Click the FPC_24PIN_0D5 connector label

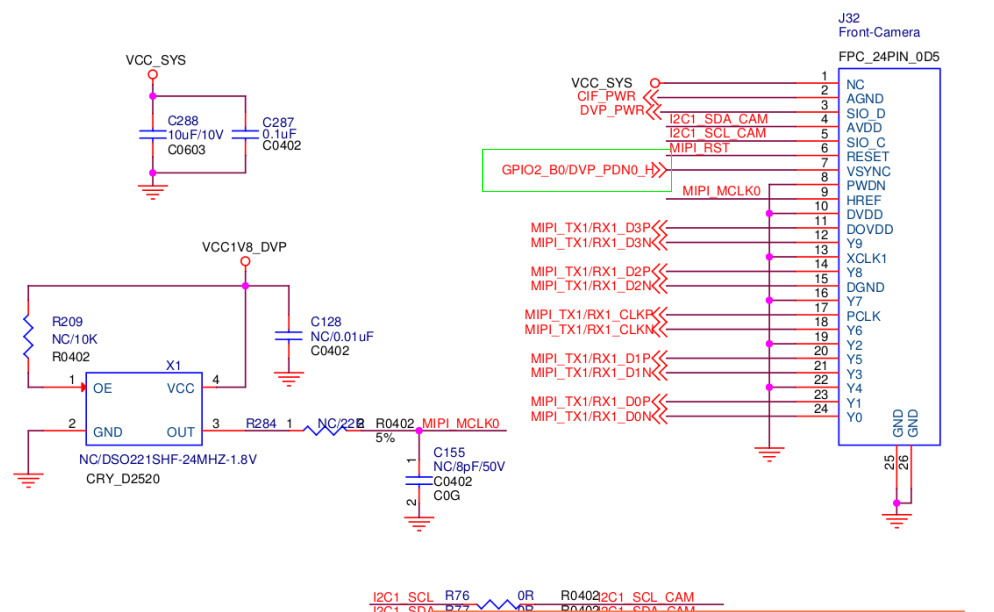click(x=889, y=56)
